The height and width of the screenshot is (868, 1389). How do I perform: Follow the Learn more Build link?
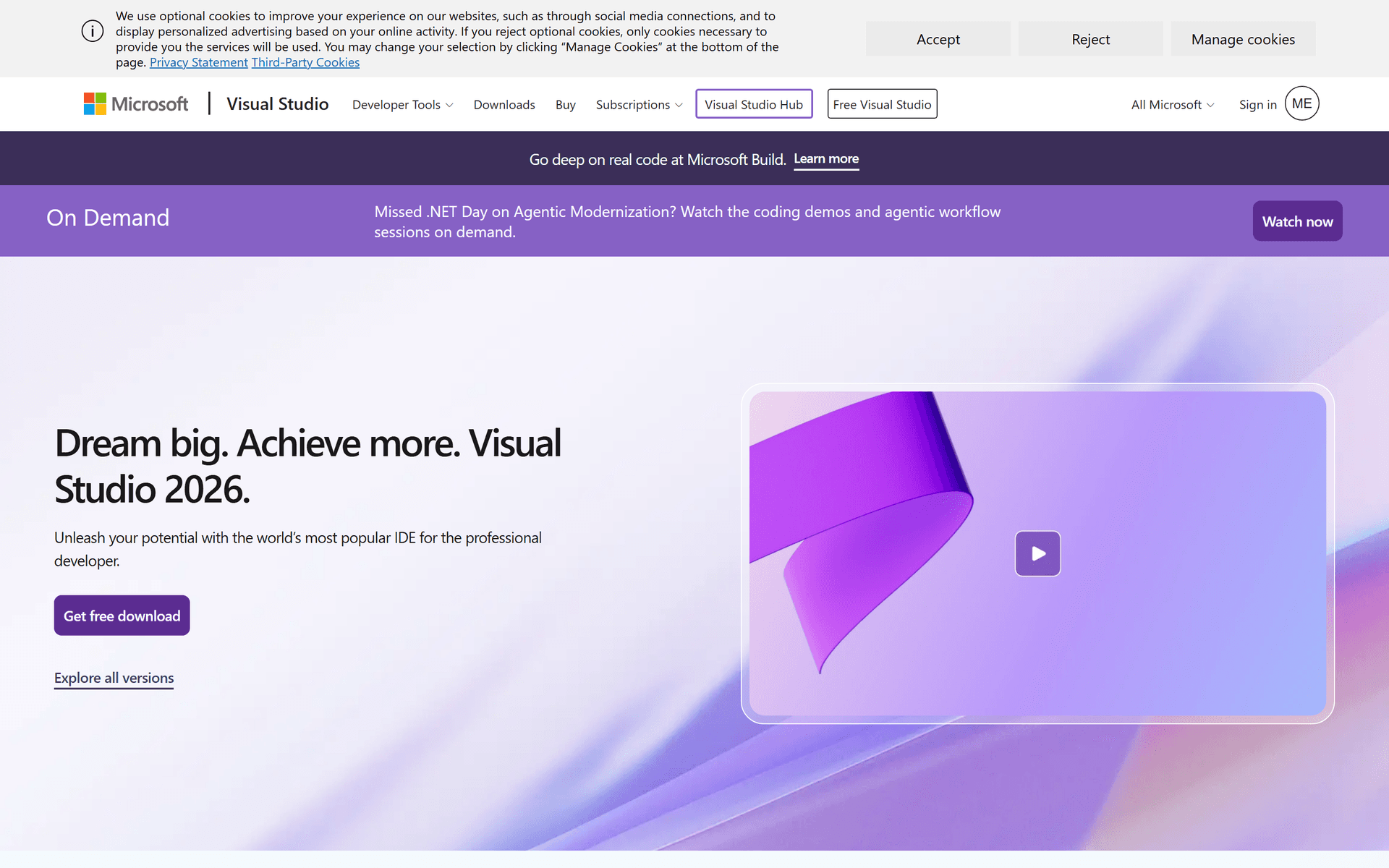[x=826, y=159]
